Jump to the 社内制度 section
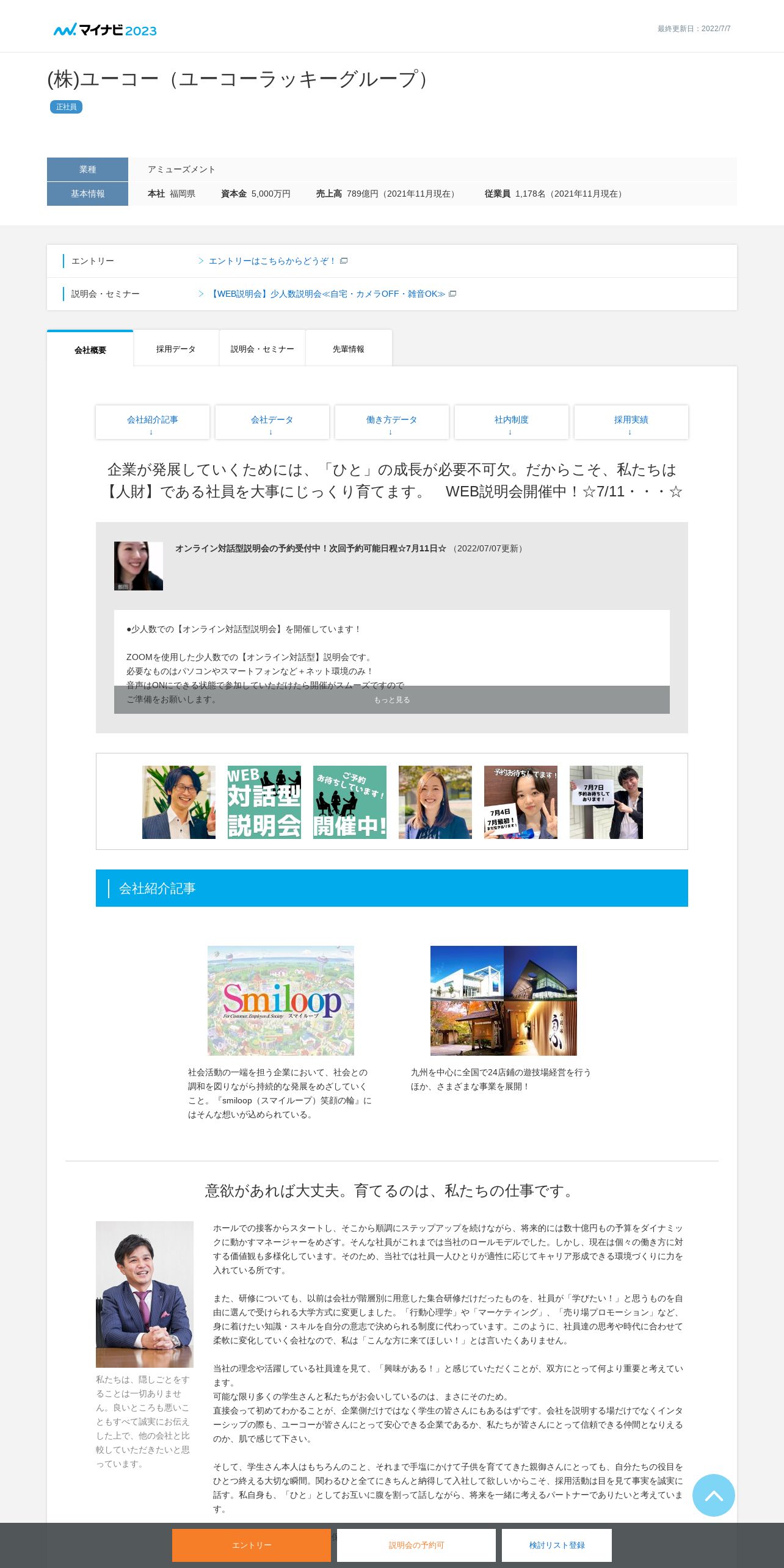The height and width of the screenshot is (1568, 784). coord(512,423)
